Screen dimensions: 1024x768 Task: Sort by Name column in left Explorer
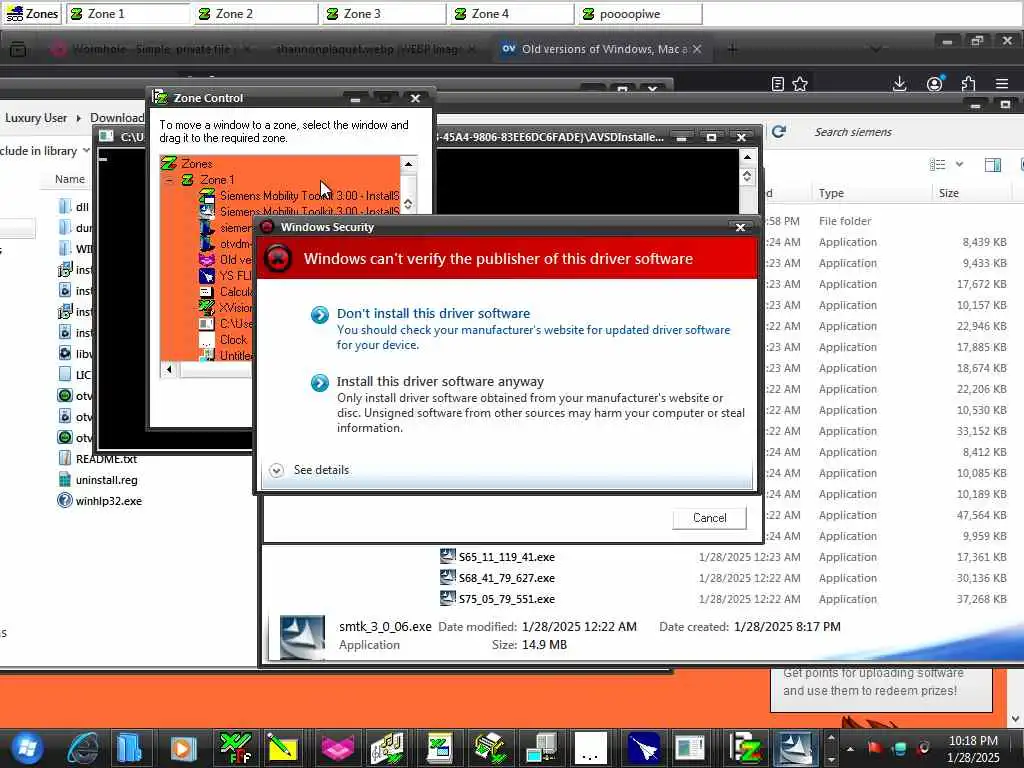click(x=70, y=179)
